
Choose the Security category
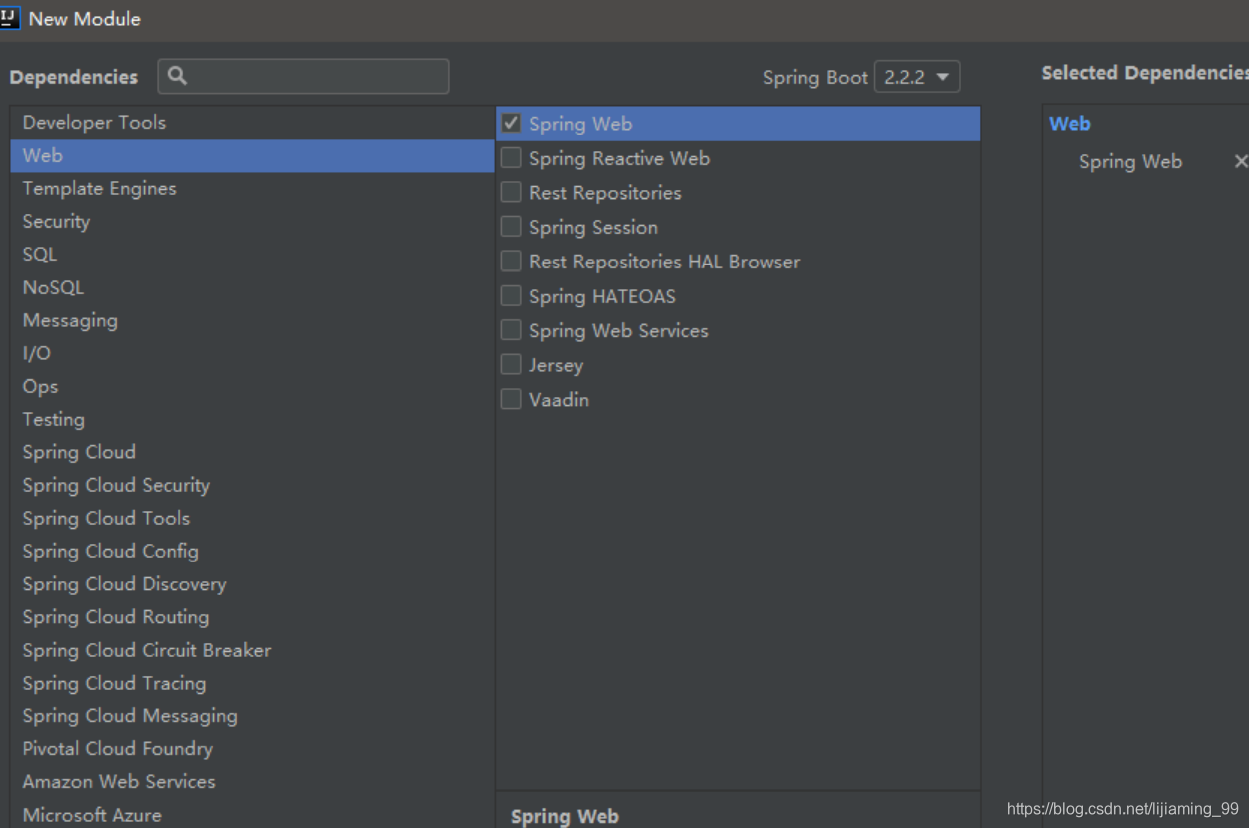click(x=252, y=221)
